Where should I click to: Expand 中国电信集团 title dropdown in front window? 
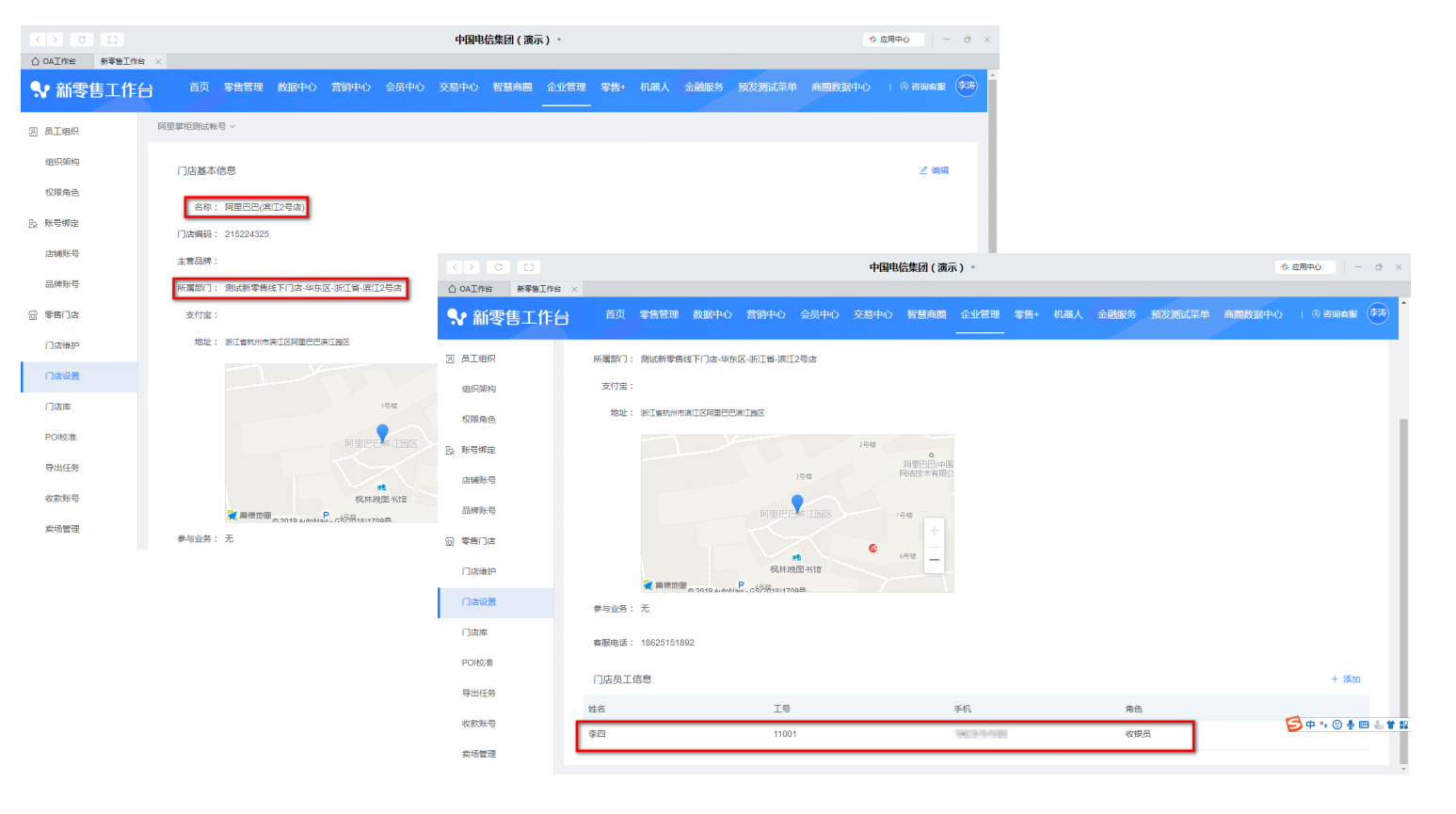973,267
